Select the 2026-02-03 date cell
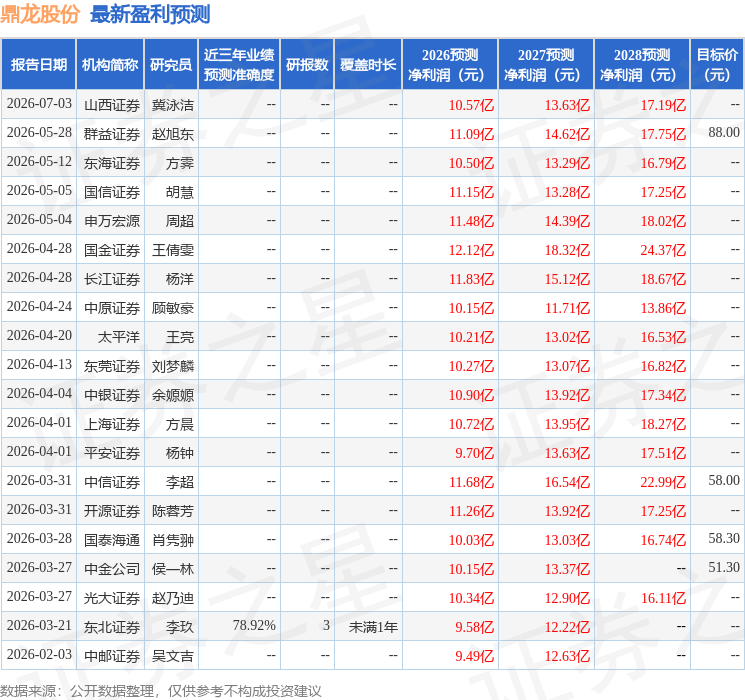Image resolution: width=745 pixels, height=700 pixels. coord(39,654)
